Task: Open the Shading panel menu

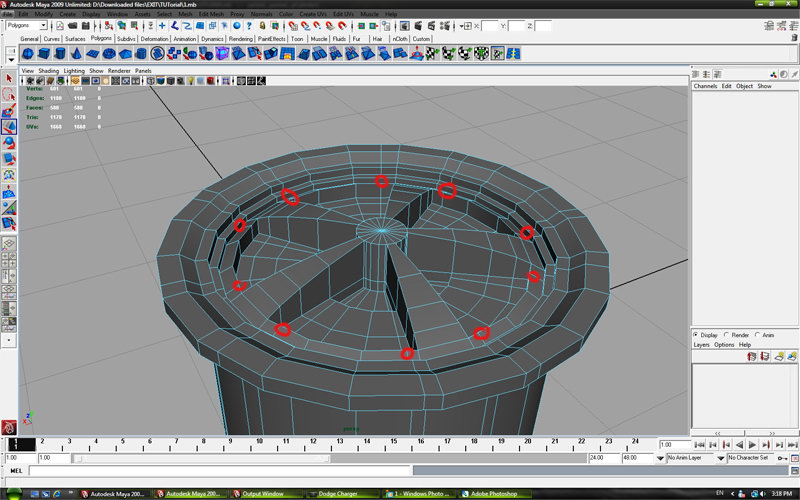Action: pyautogui.click(x=48, y=71)
